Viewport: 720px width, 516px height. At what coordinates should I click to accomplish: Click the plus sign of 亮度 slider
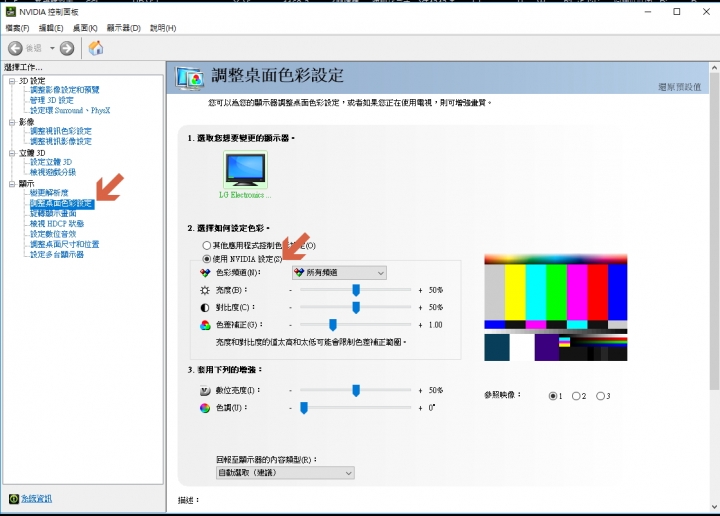[x=420, y=290]
